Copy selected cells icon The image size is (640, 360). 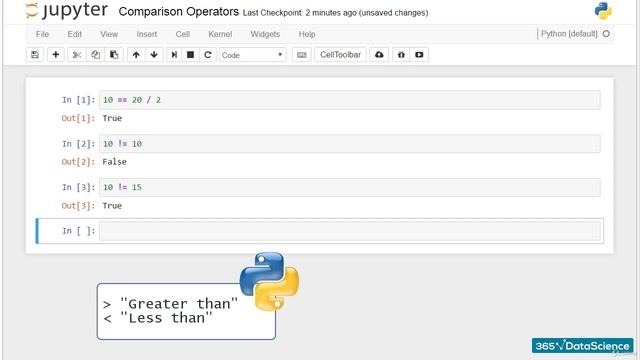96,55
